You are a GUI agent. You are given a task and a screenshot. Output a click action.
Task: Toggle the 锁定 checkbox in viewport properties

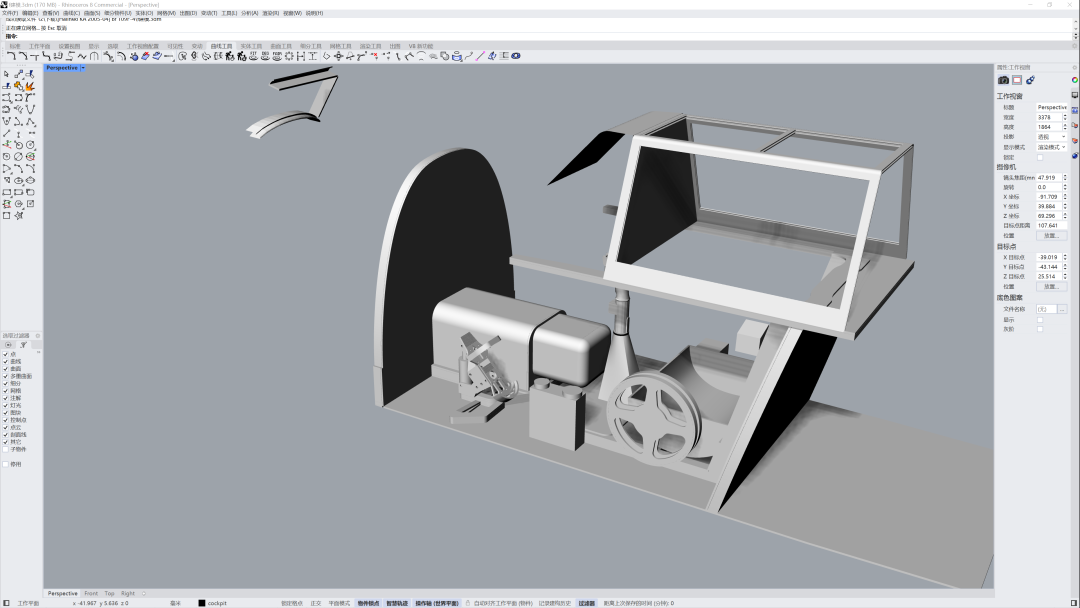pos(1040,157)
